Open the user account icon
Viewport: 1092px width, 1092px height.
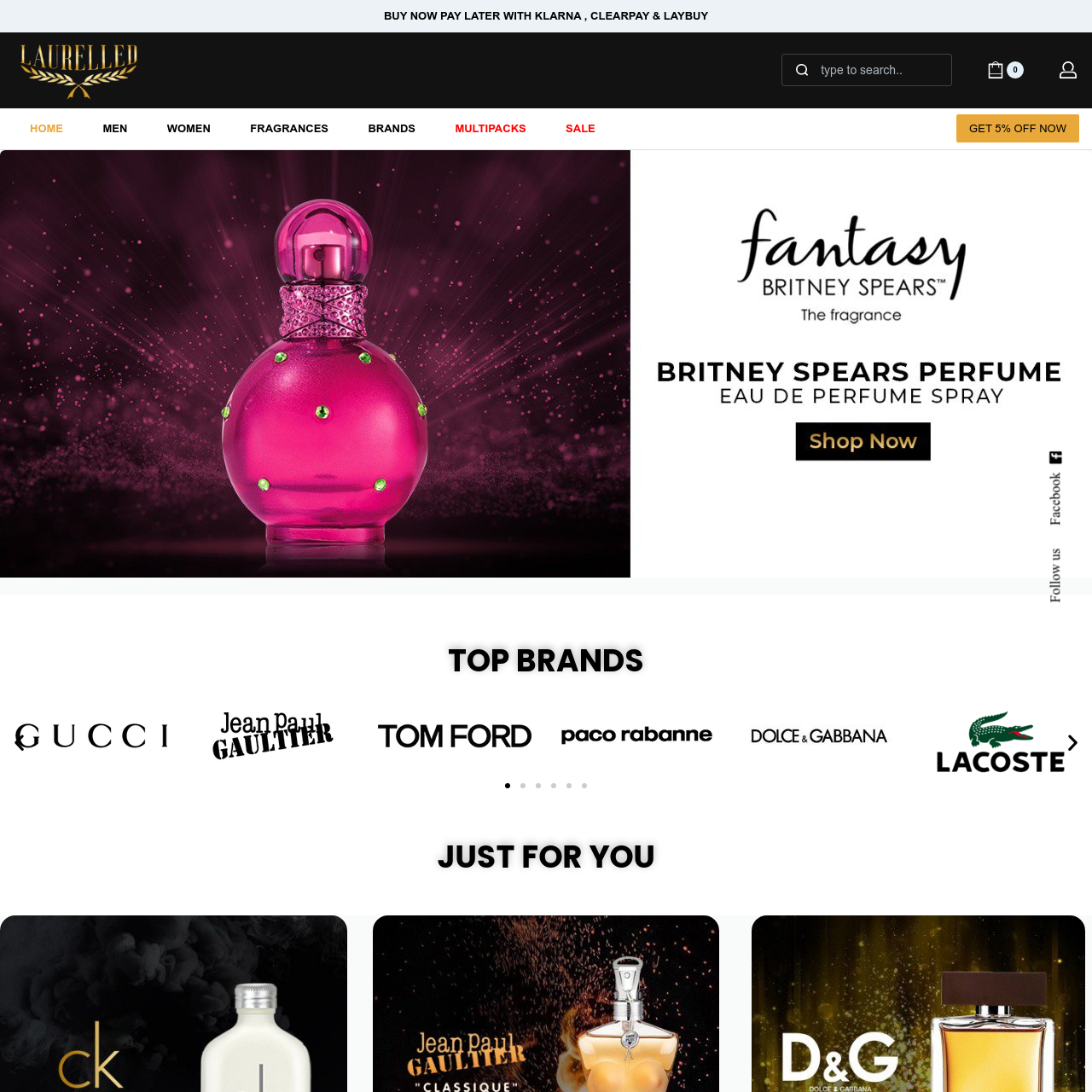pos(1068,70)
